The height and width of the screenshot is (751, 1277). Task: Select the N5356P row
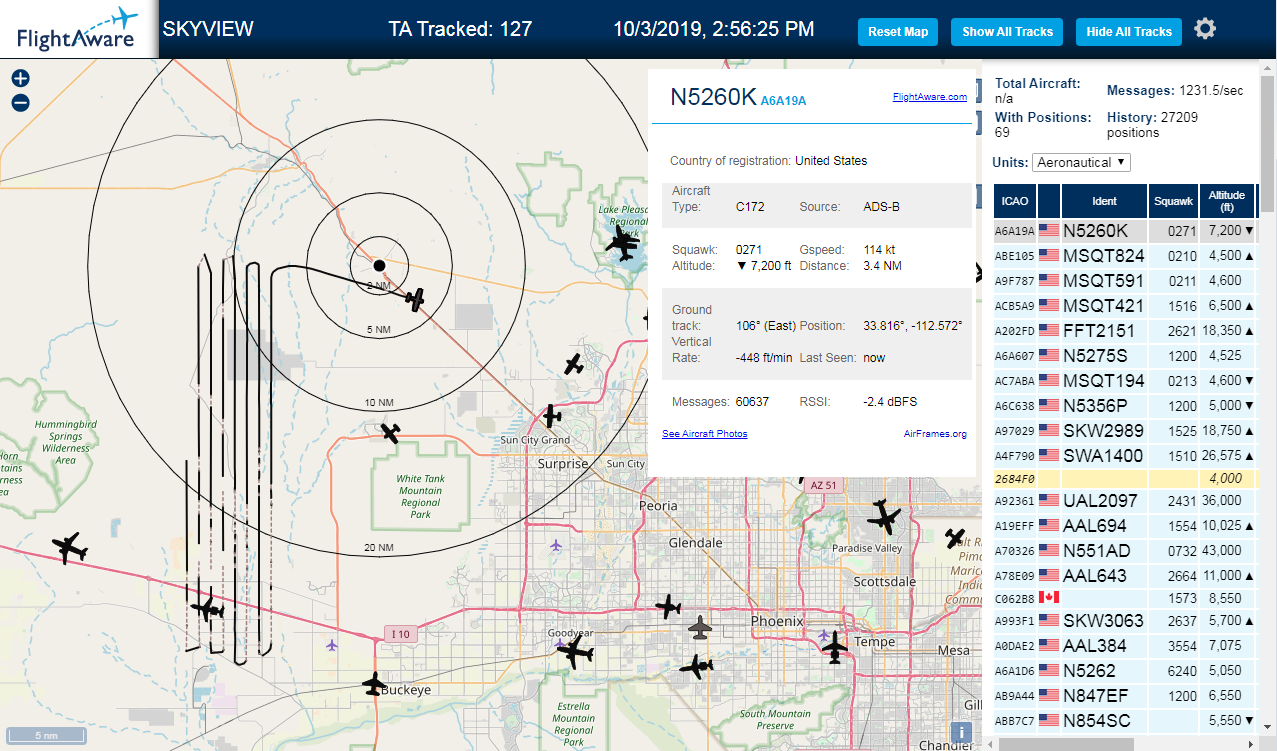1126,405
